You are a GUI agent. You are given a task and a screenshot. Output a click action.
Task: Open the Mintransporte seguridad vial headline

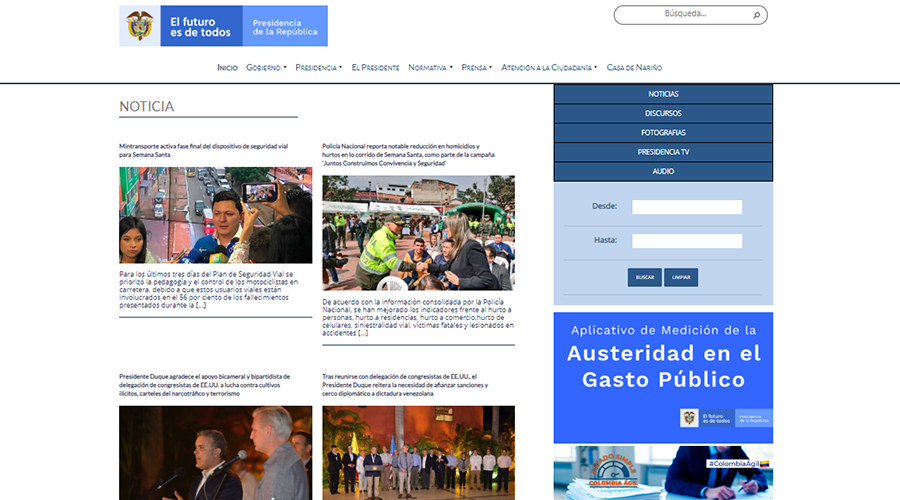click(x=204, y=150)
